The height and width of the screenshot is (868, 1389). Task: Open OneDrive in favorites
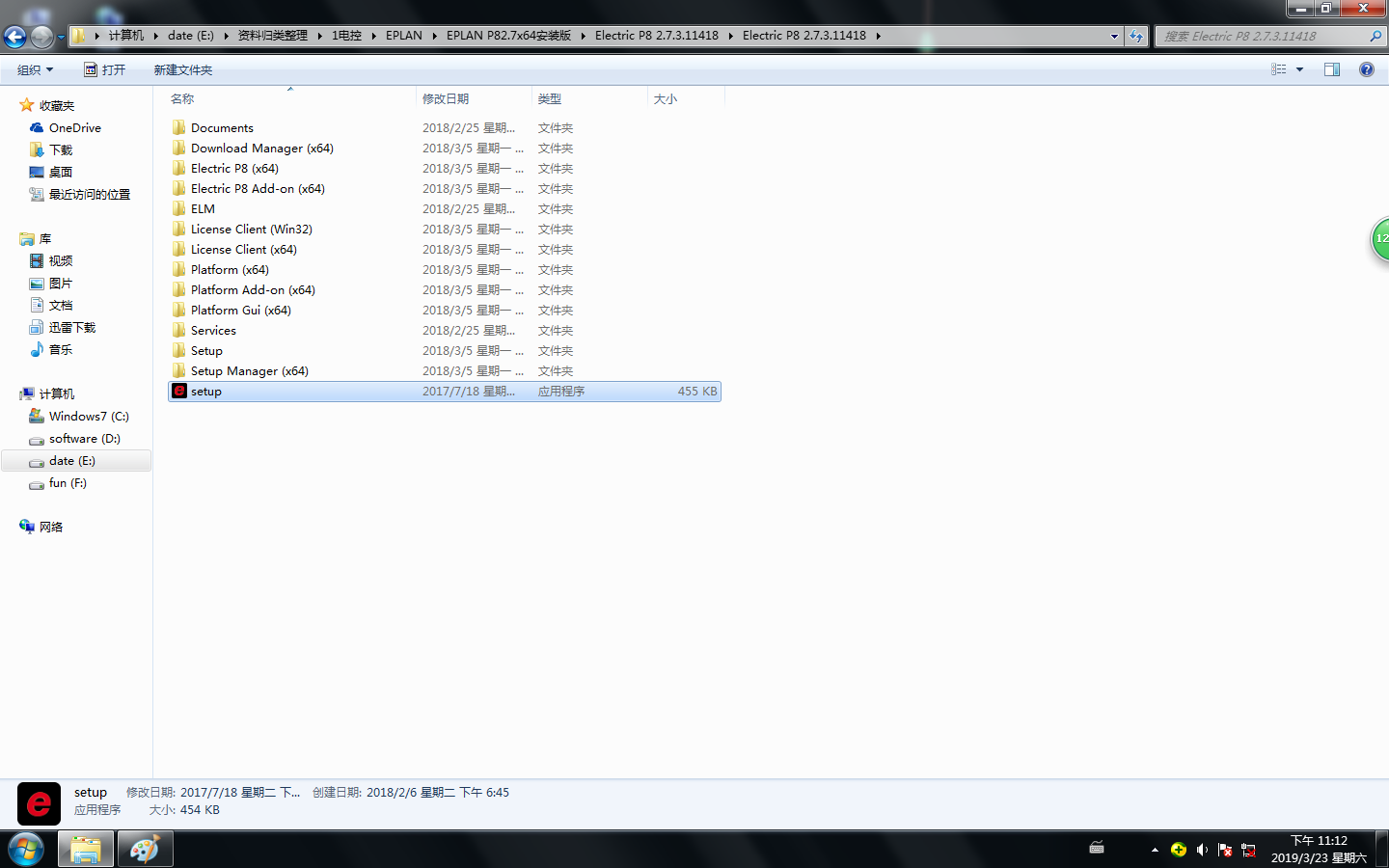point(74,128)
